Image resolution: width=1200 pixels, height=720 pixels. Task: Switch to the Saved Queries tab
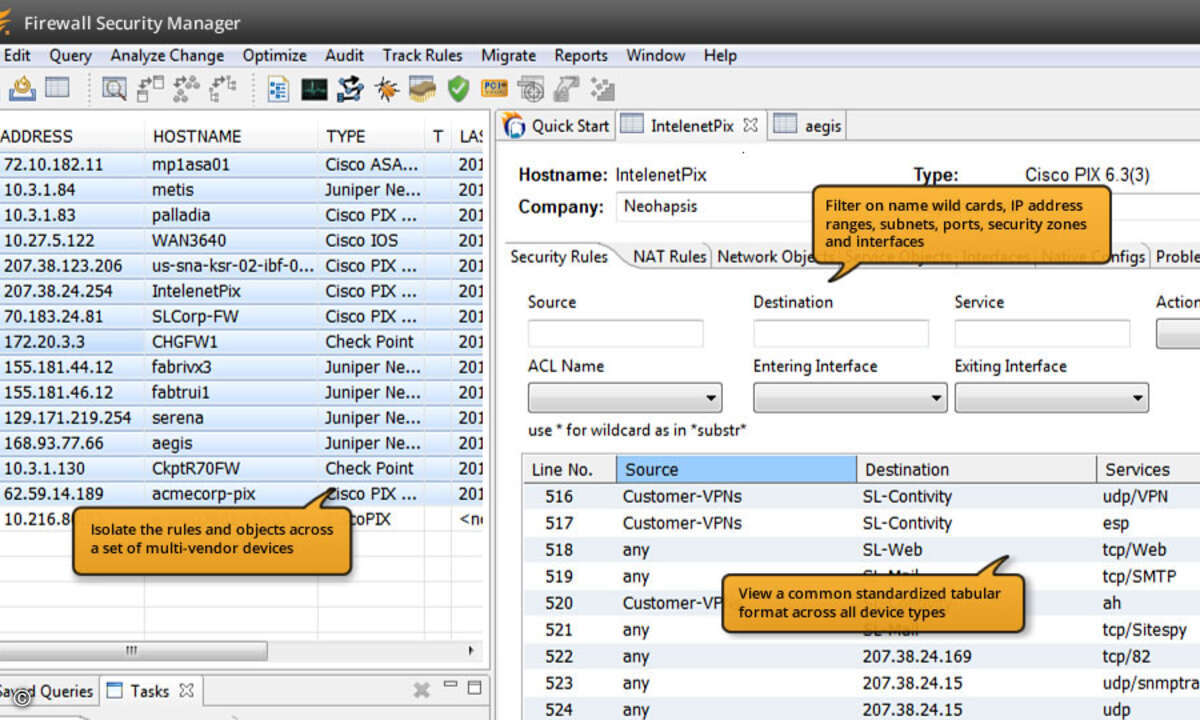click(x=47, y=691)
